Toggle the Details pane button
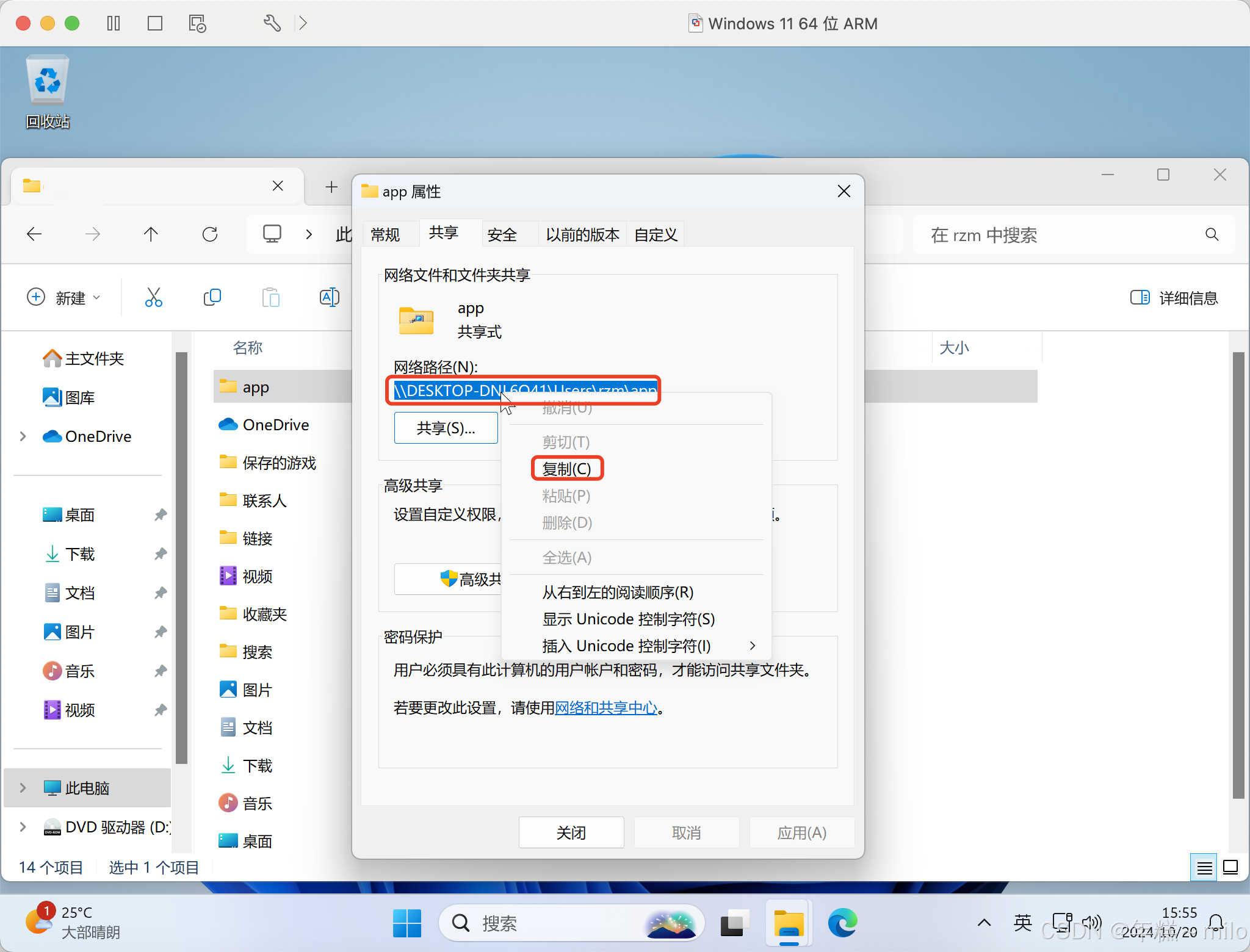1250x952 pixels. [x=1173, y=298]
